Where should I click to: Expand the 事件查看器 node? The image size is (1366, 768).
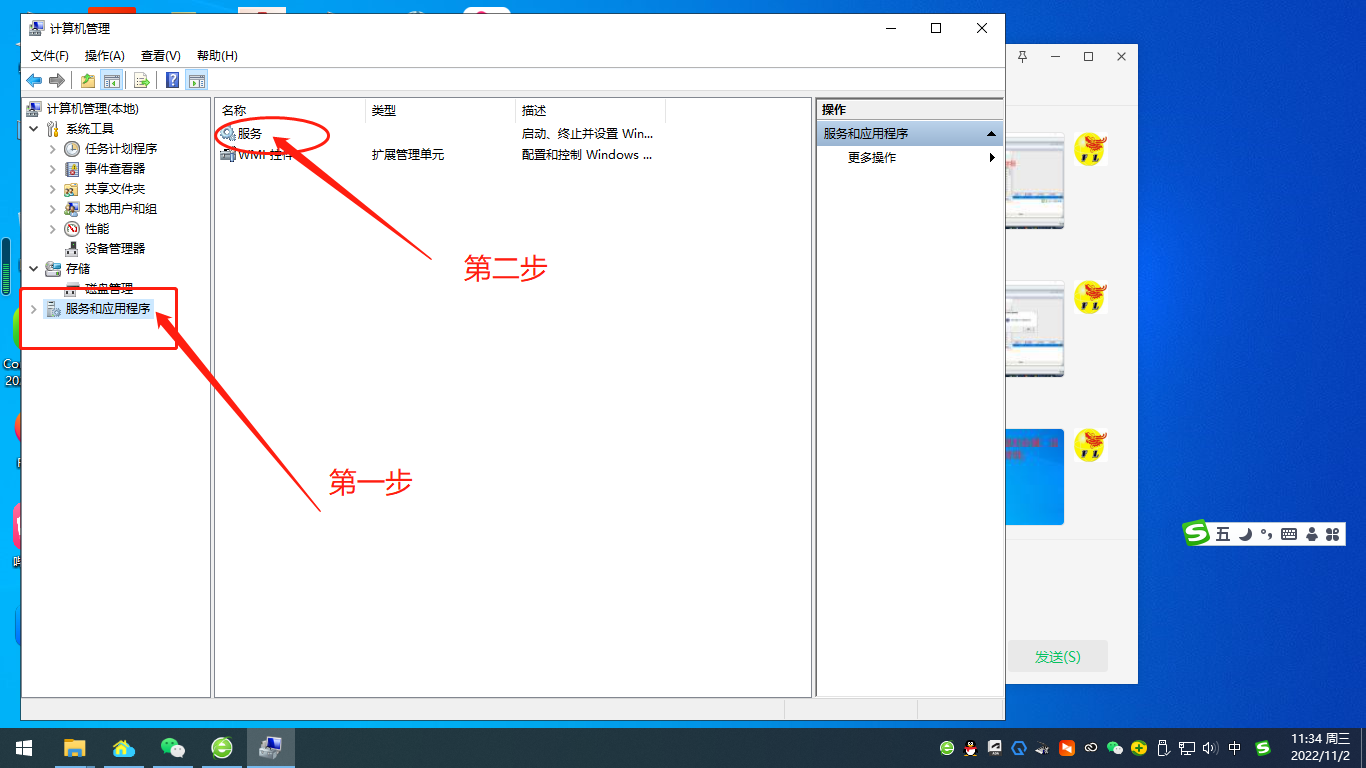click(53, 169)
